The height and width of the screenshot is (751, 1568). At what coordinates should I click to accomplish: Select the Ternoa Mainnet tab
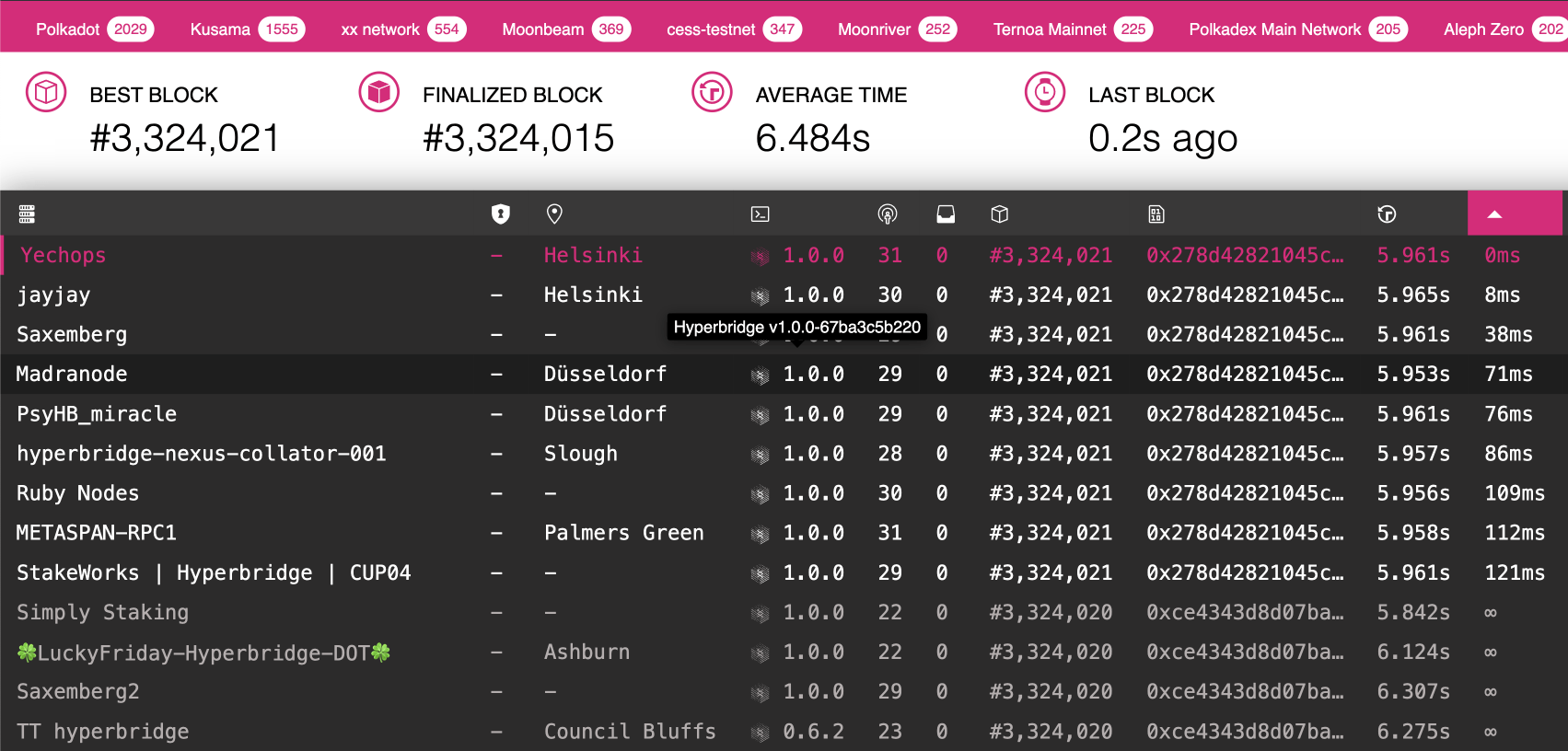pyautogui.click(x=1072, y=29)
